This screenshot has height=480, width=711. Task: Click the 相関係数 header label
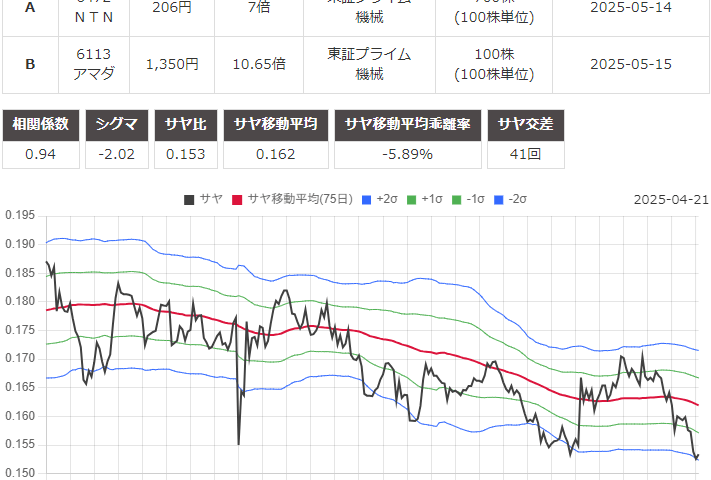point(40,124)
